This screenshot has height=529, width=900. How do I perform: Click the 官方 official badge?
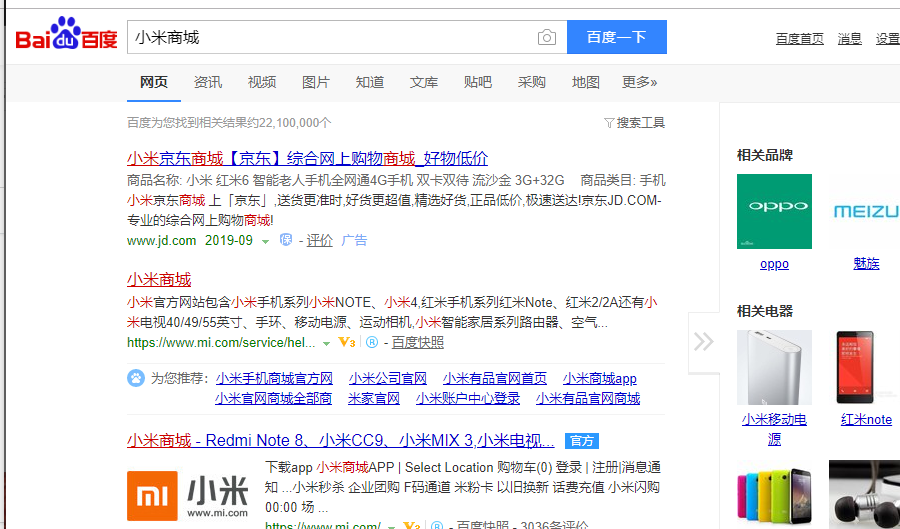tap(582, 441)
